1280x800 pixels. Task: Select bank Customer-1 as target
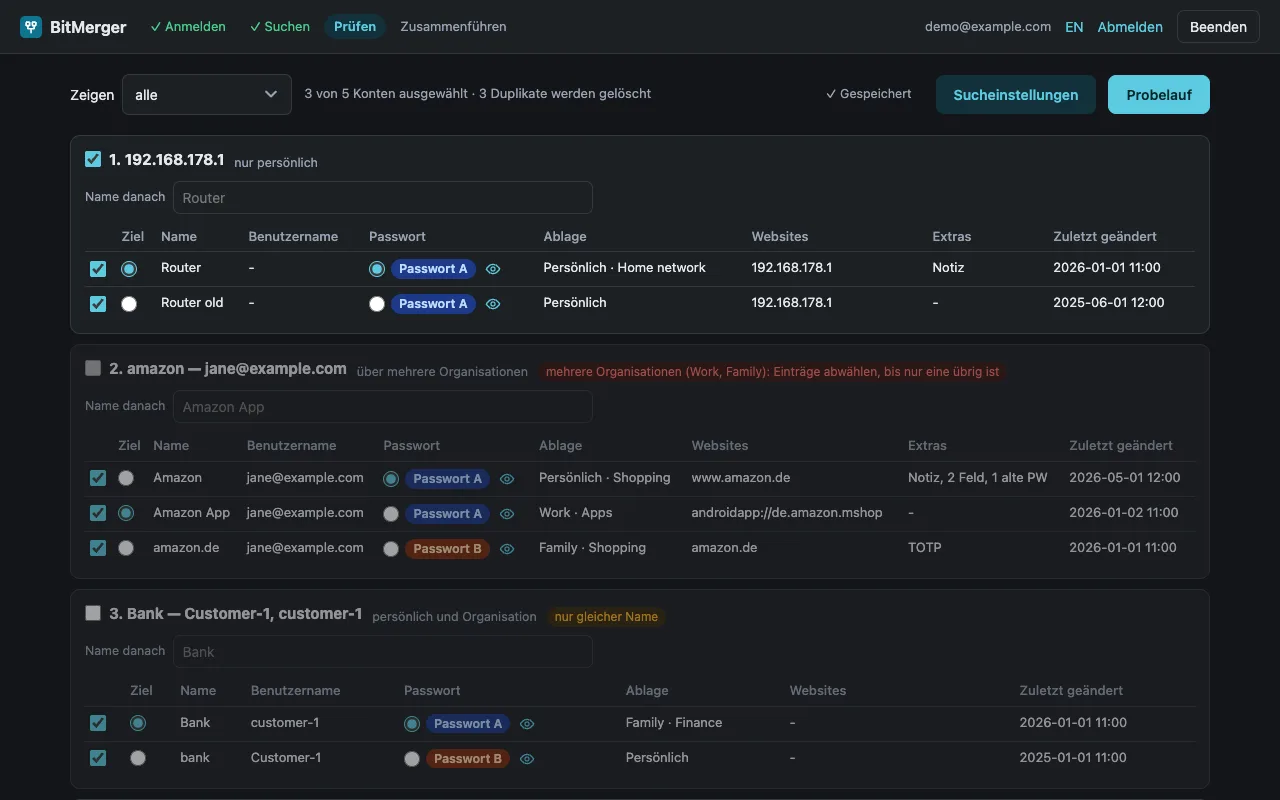coord(138,758)
